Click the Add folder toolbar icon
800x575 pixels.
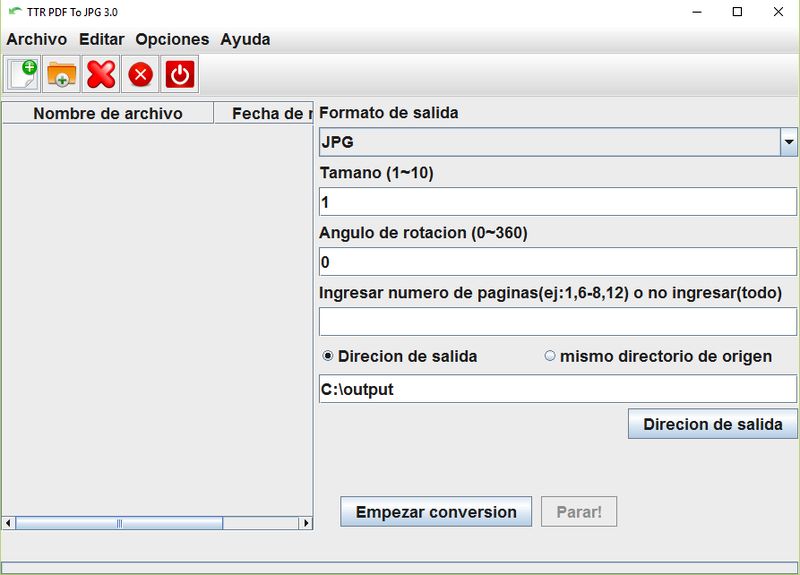tap(62, 74)
